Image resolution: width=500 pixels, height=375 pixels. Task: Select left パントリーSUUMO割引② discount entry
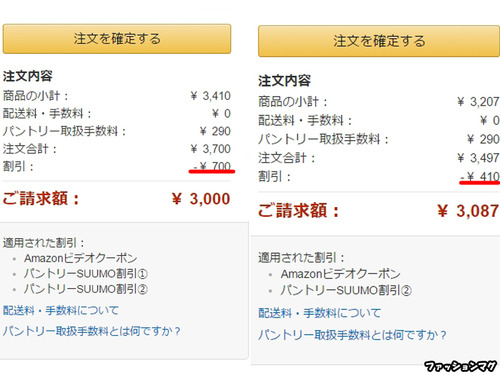click(x=86, y=289)
